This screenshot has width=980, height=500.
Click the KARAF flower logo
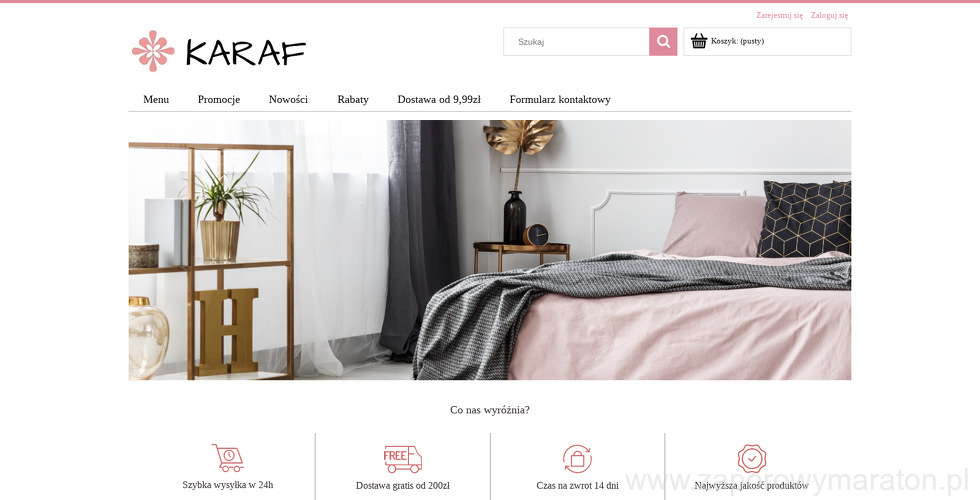click(153, 51)
